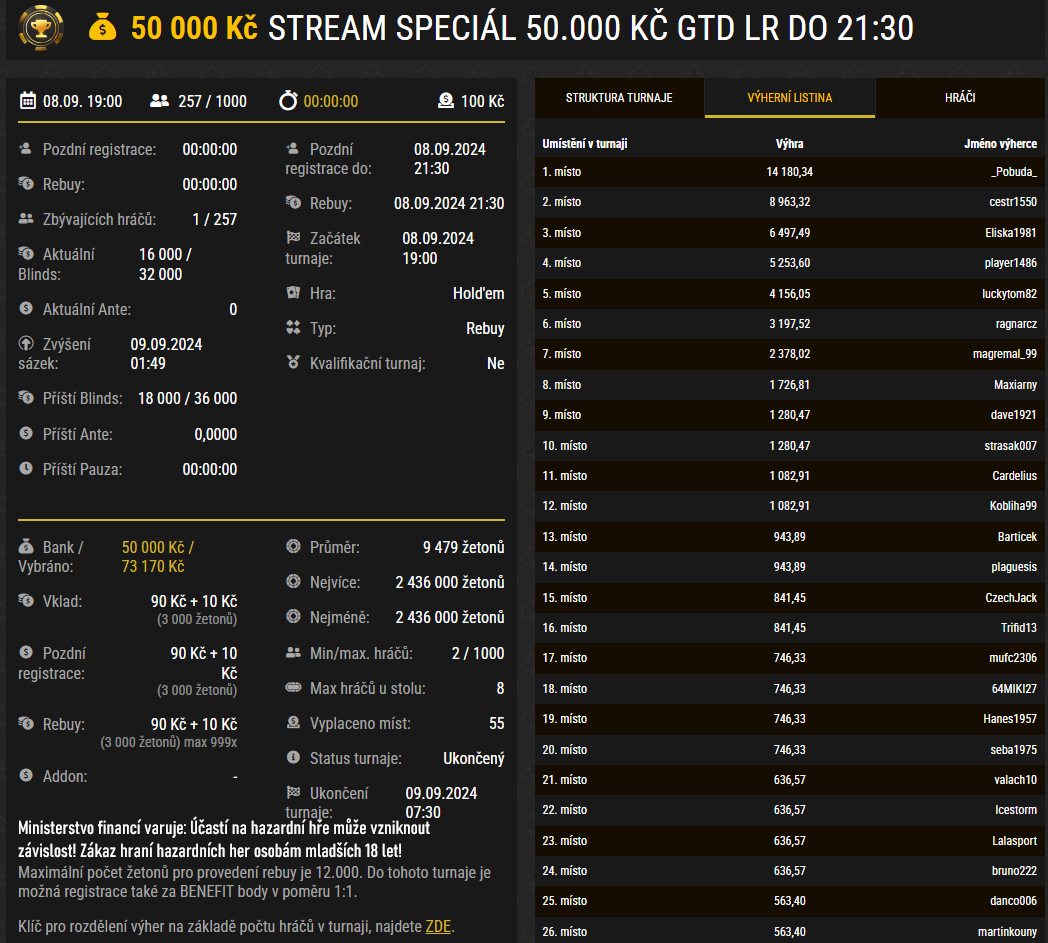This screenshot has height=943, width=1048.
Task: Click Trifid13 in the 16. místo row
Action: click(x=1019, y=628)
